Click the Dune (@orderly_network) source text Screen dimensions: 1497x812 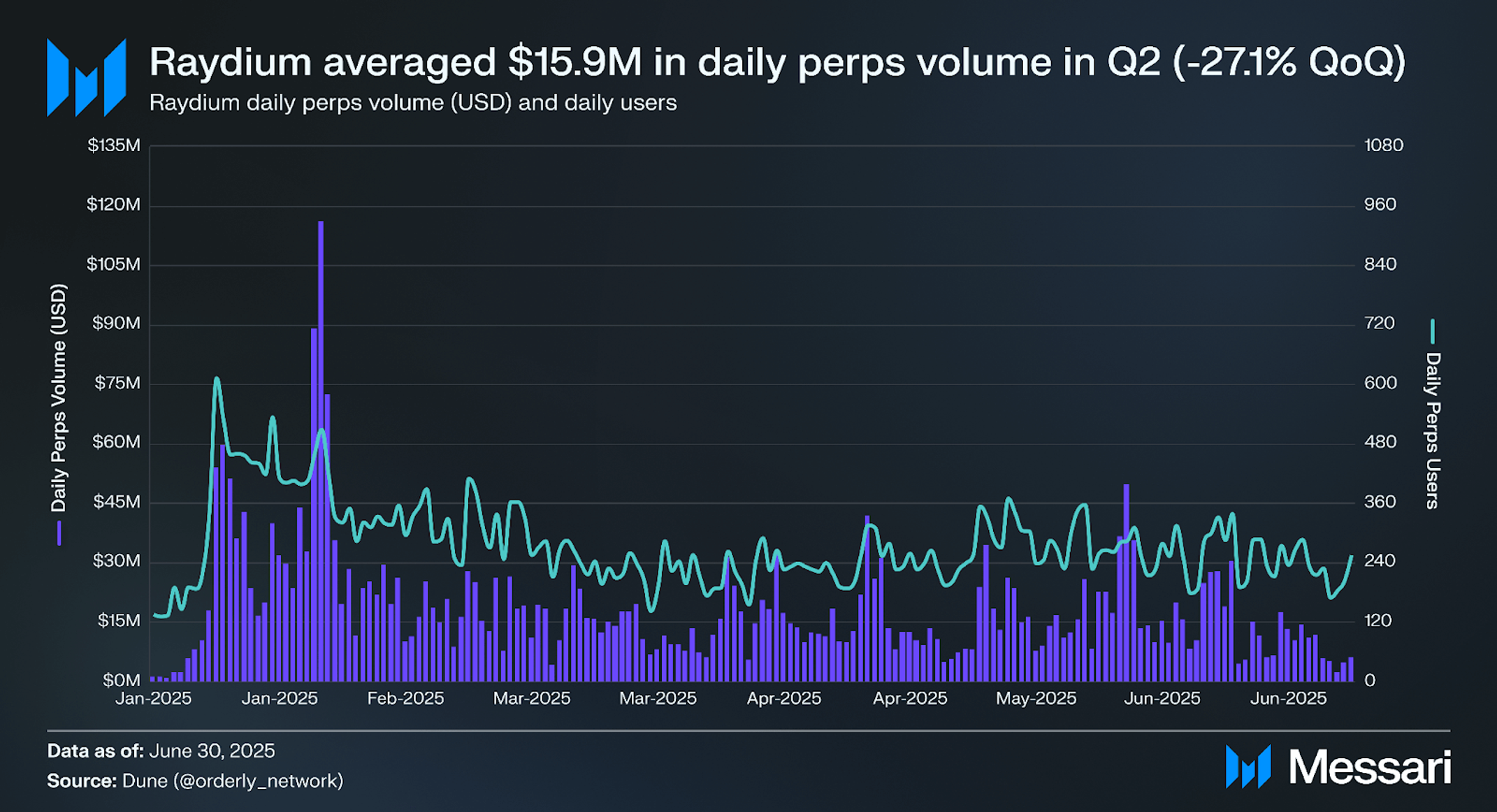(233, 781)
